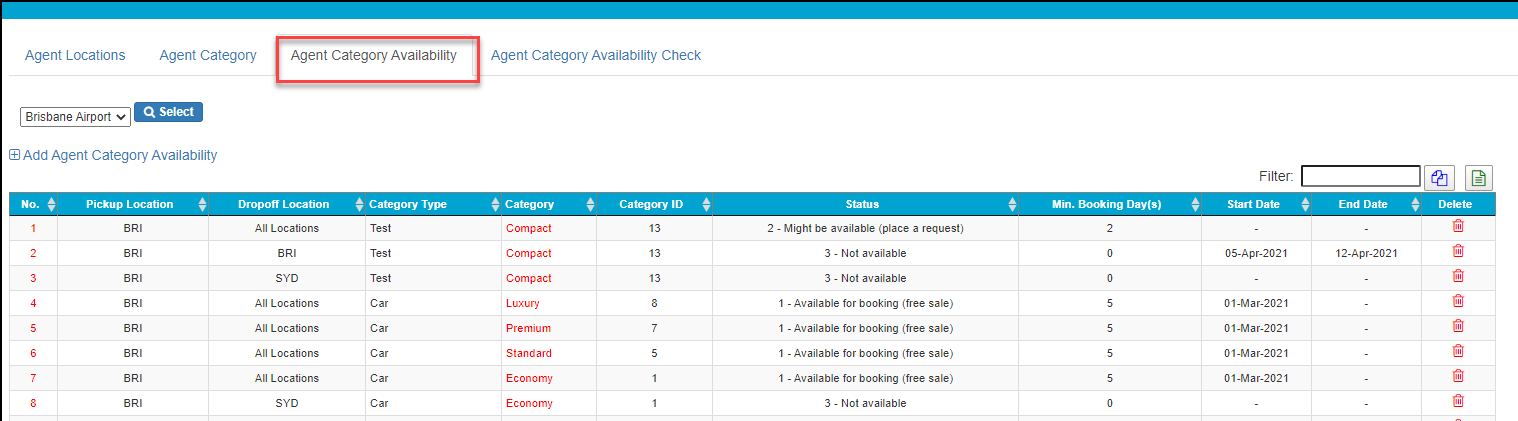
Task: Open Agent Category Availability Check tab
Action: tap(596, 55)
